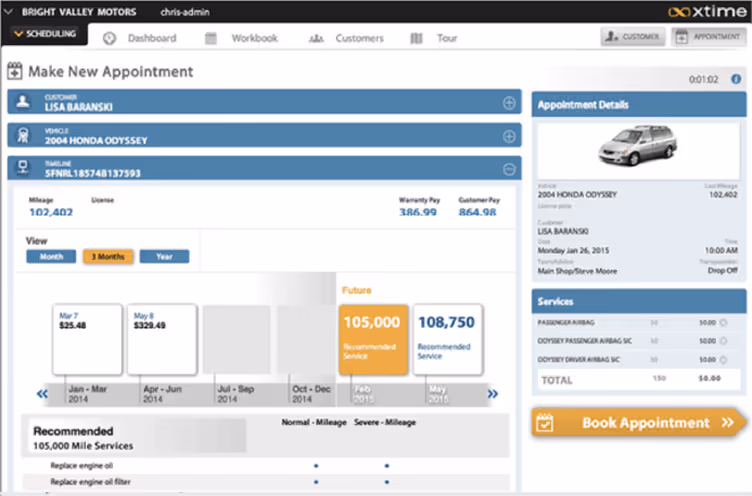Click the Jan - Mar 2014 timeline label
The image size is (752, 496).
point(88,394)
